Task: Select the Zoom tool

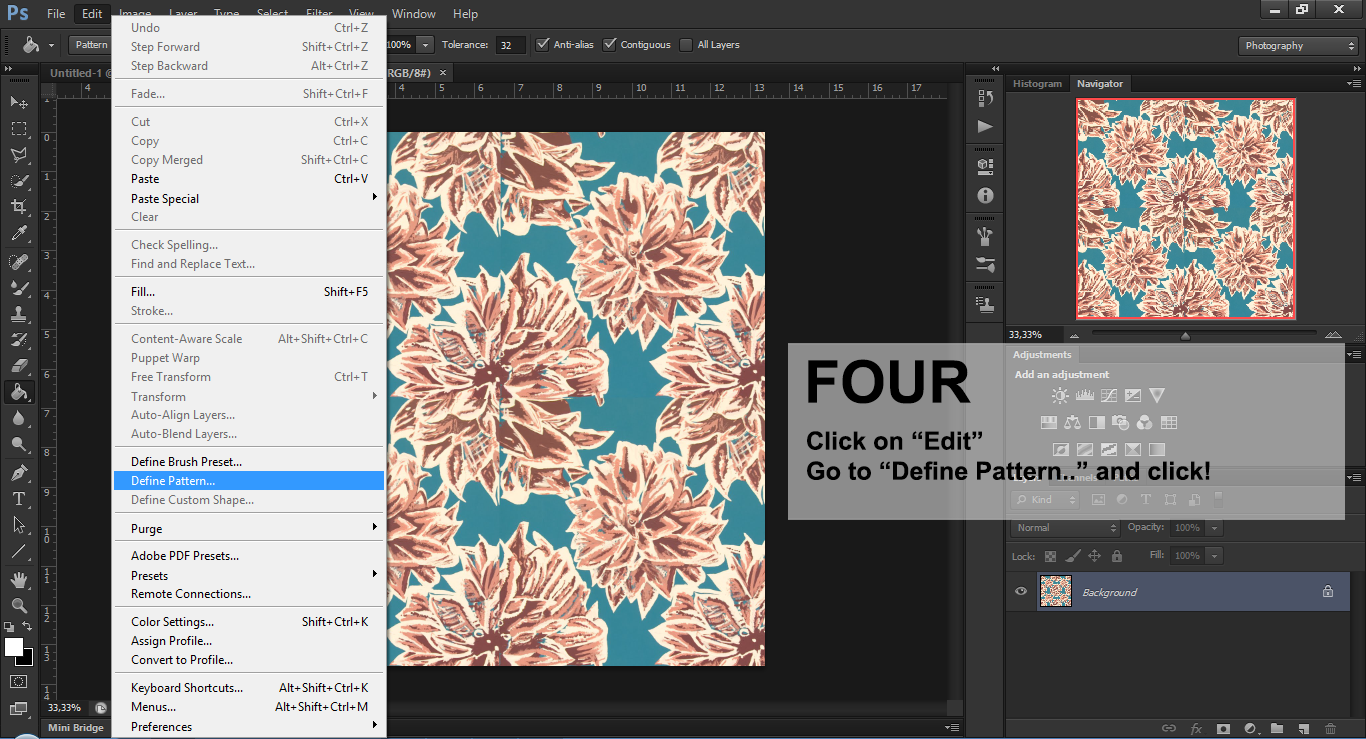Action: click(x=19, y=605)
